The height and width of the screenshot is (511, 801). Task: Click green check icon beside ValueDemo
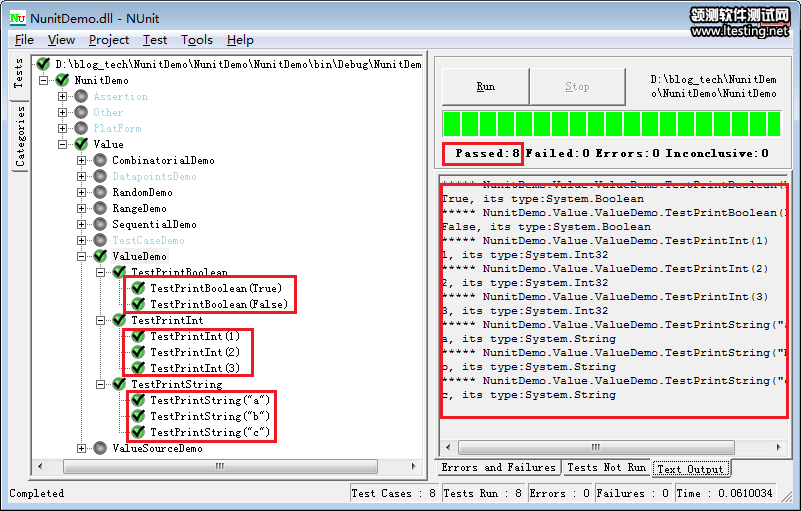(x=100, y=256)
